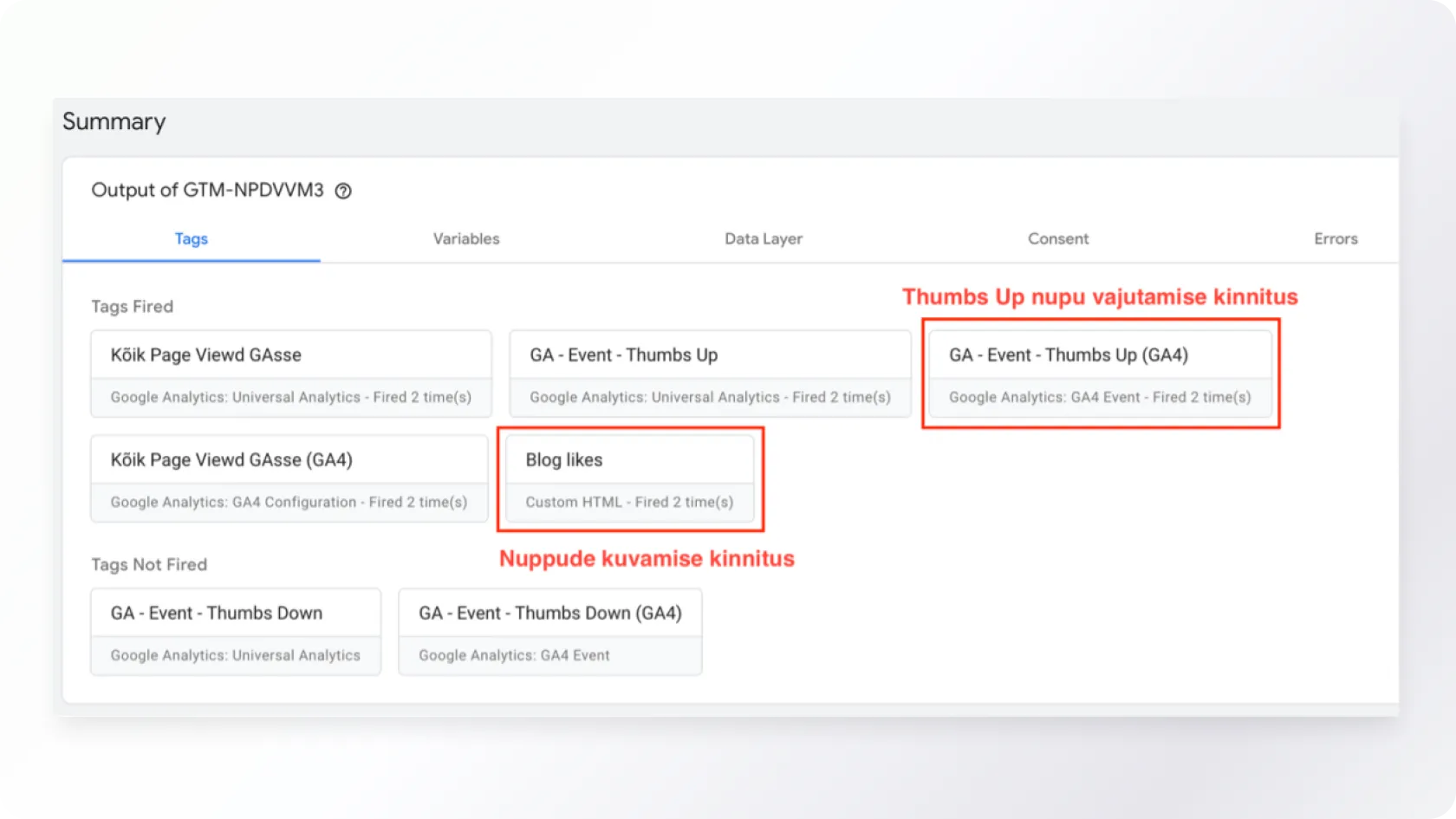Open the GA - Event - Thumbs Down Universal Analytics tag
Viewport: 1456px width, 819px height.
coord(236,632)
